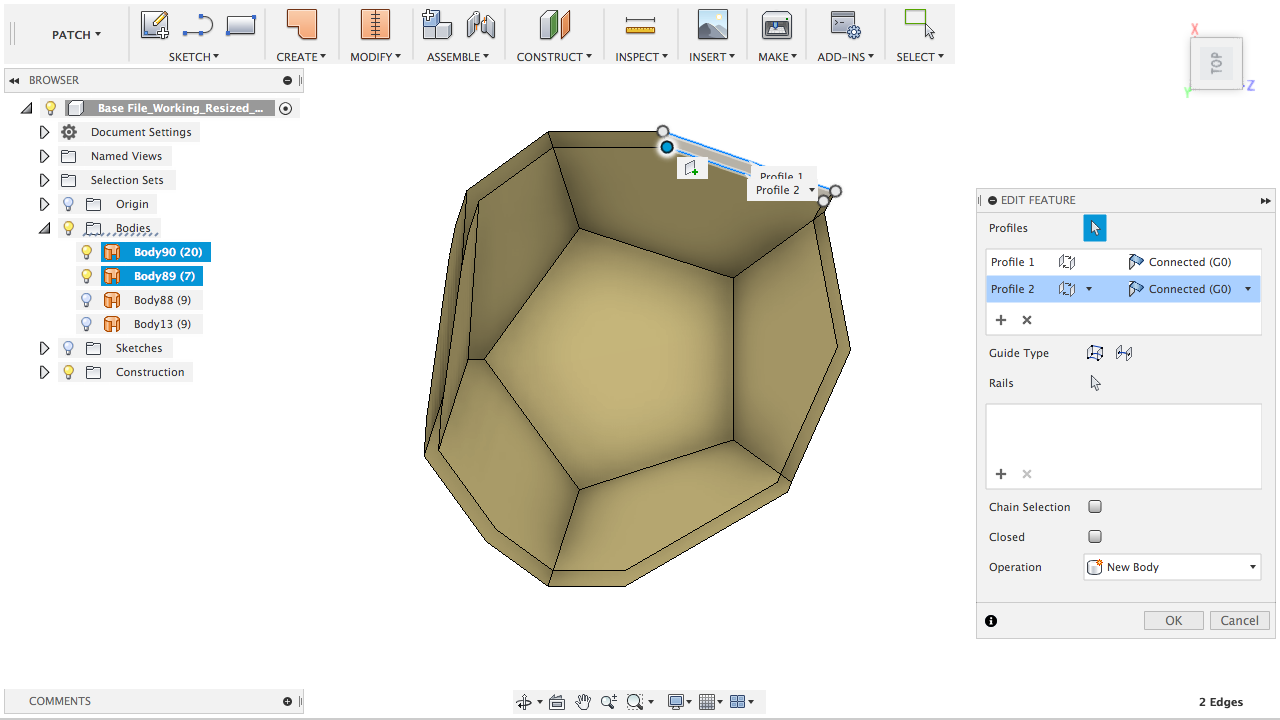This screenshot has height=720, width=1280.
Task: Enable the Closed checkbox
Action: coord(1095,537)
